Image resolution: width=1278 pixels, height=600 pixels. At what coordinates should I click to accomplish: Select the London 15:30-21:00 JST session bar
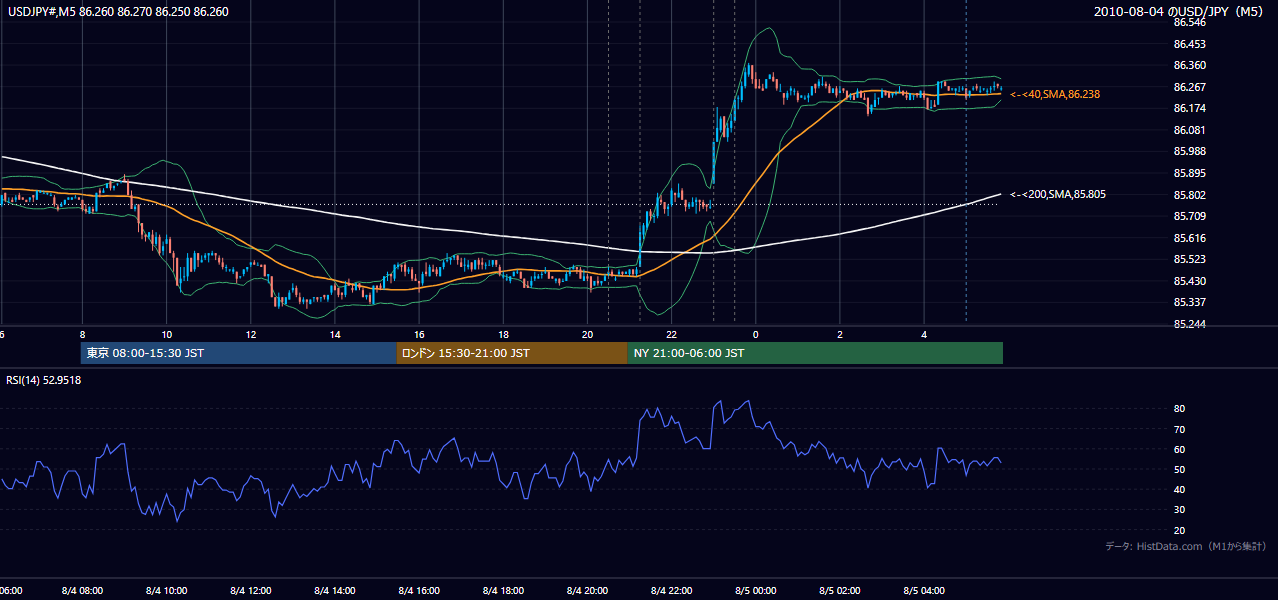512,353
